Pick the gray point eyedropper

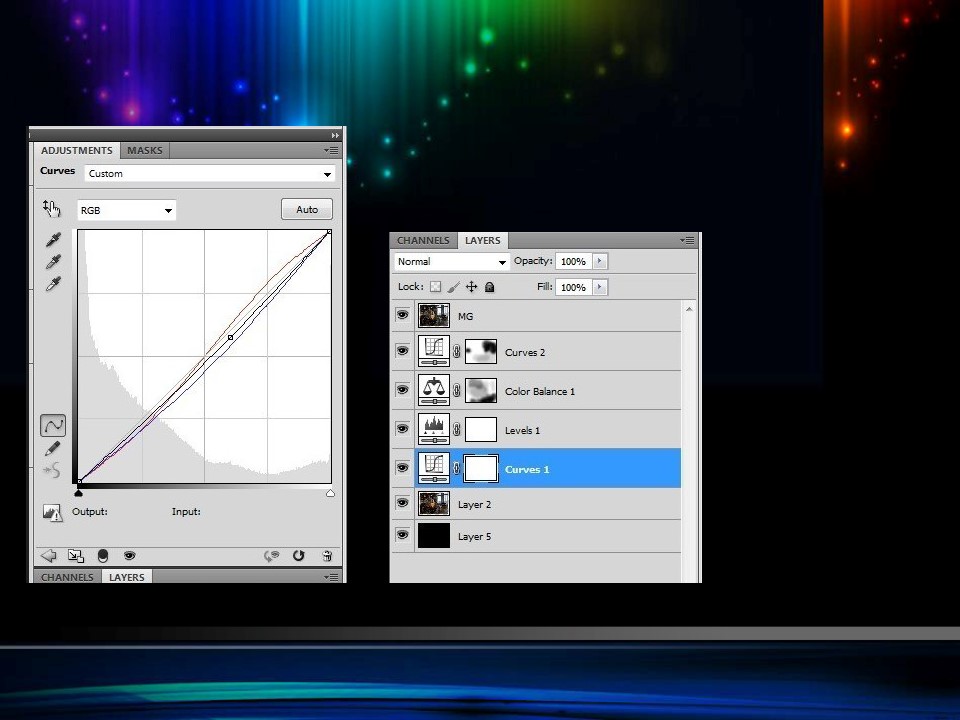[53, 262]
